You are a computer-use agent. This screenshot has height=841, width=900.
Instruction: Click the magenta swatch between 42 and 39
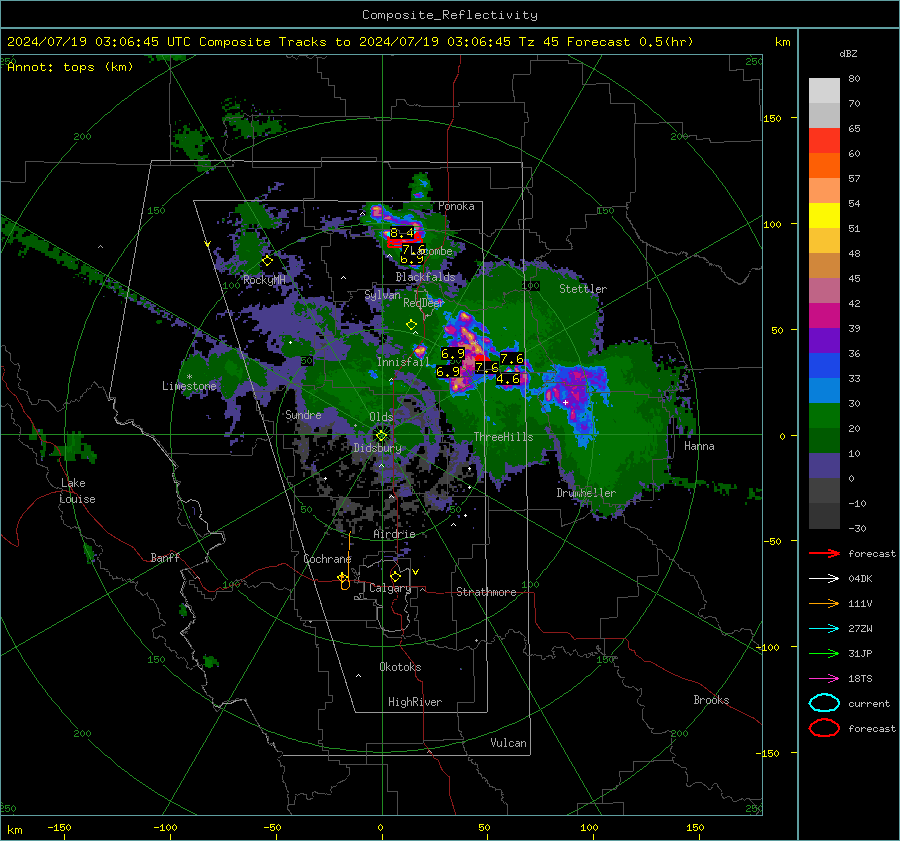(x=824, y=316)
